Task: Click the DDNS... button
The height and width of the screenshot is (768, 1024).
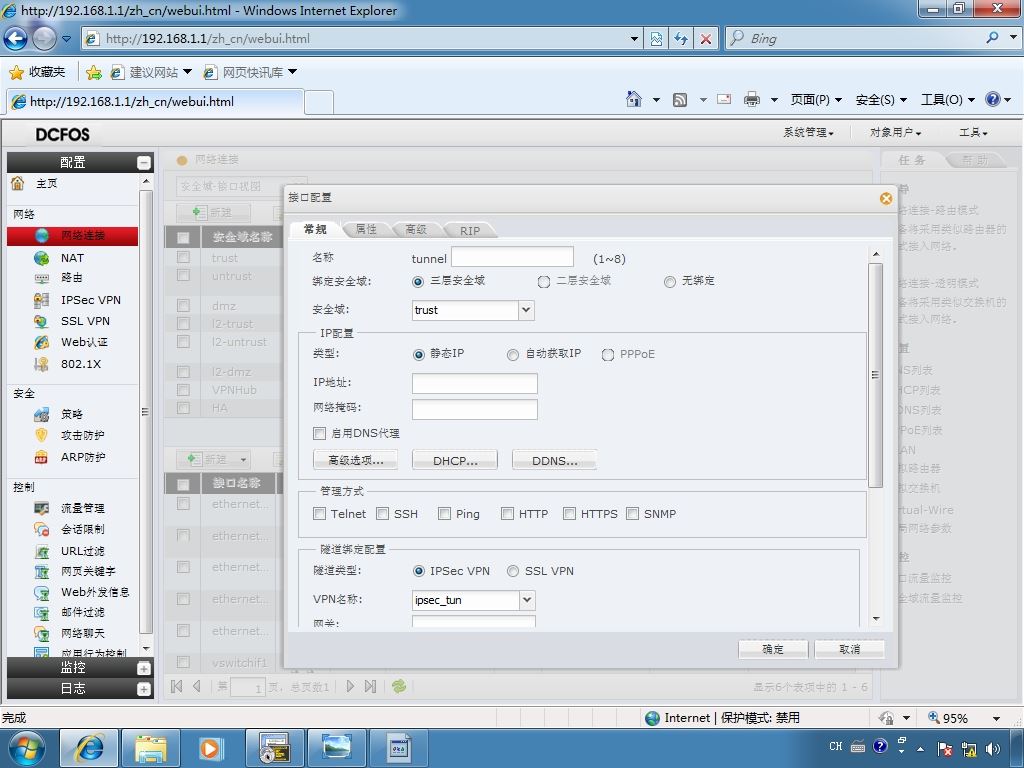Action: pyautogui.click(x=554, y=460)
